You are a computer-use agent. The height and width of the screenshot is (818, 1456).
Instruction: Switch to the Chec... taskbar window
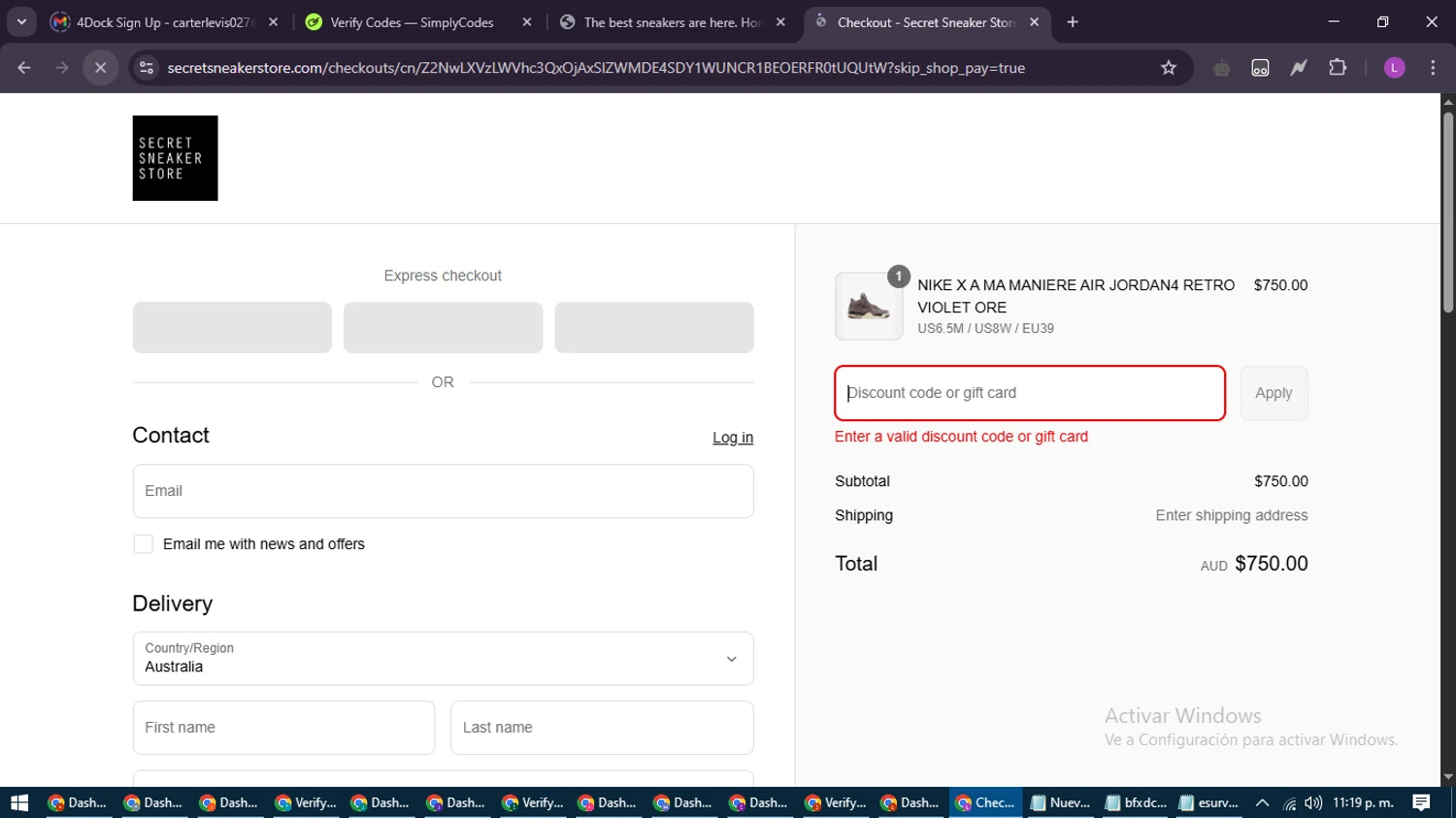click(x=986, y=802)
